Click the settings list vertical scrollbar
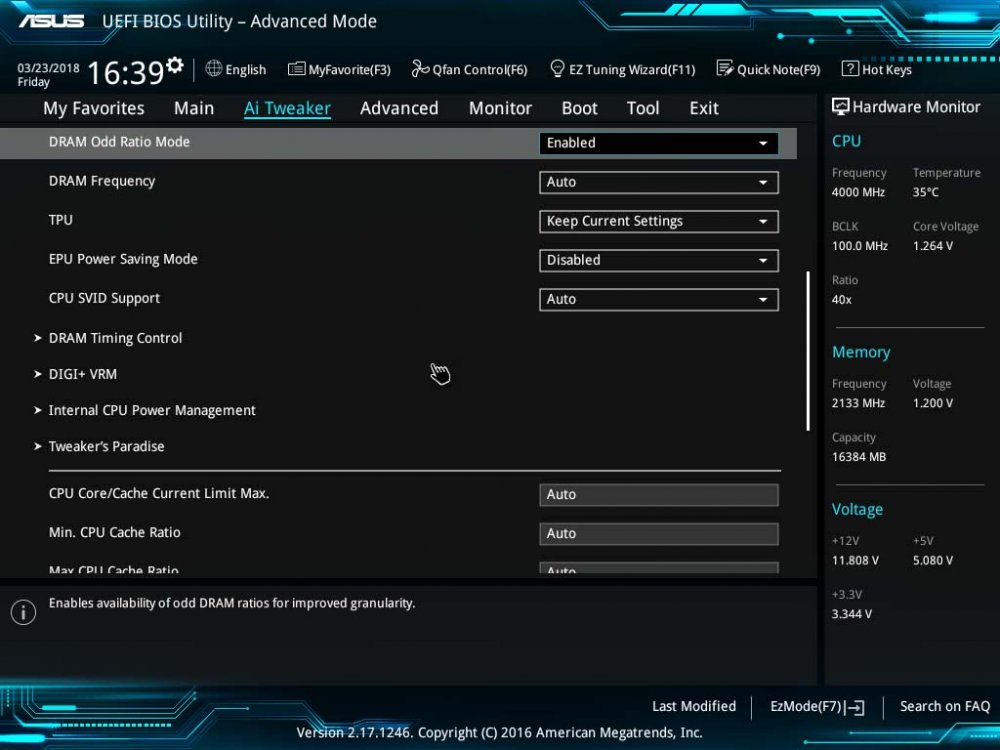1000x750 pixels. click(x=808, y=351)
